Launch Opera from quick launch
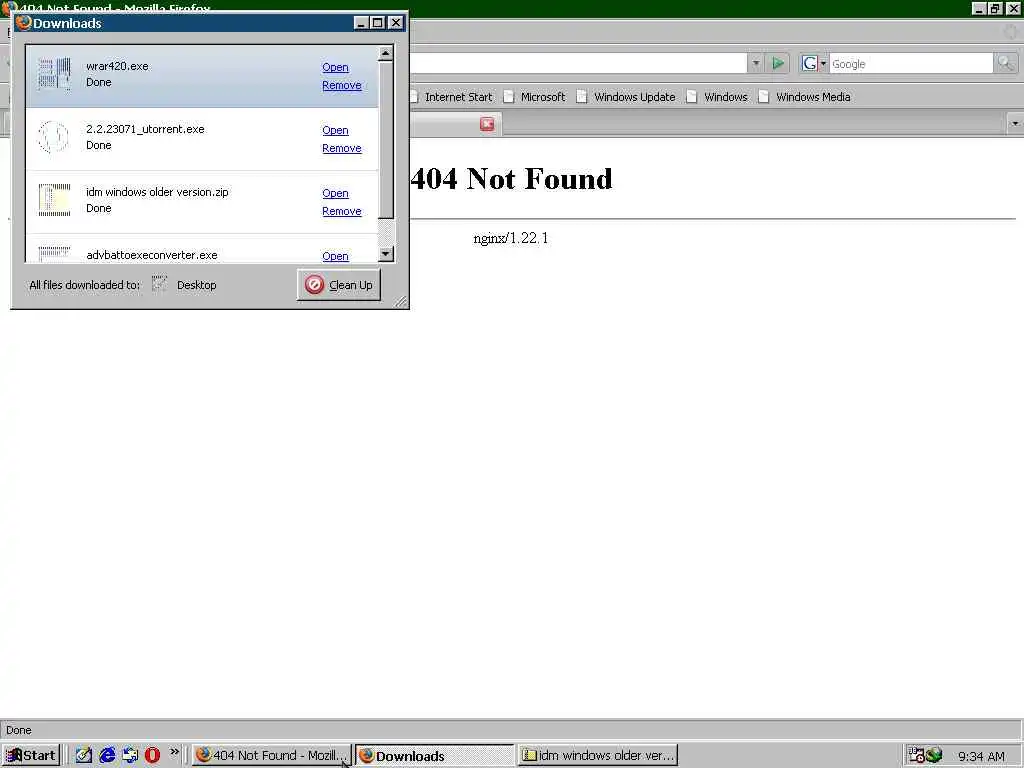The height and width of the screenshot is (768, 1024). pyautogui.click(x=152, y=756)
